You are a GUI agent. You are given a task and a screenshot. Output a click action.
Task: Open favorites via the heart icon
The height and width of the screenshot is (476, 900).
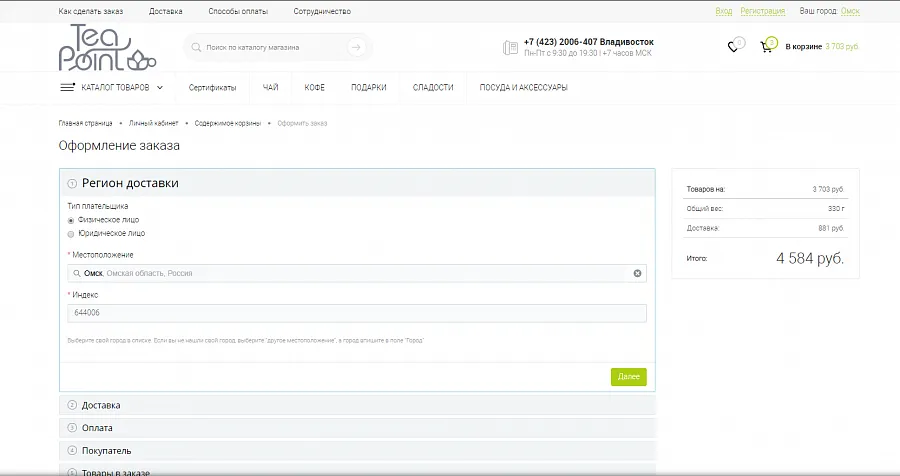[x=733, y=47]
